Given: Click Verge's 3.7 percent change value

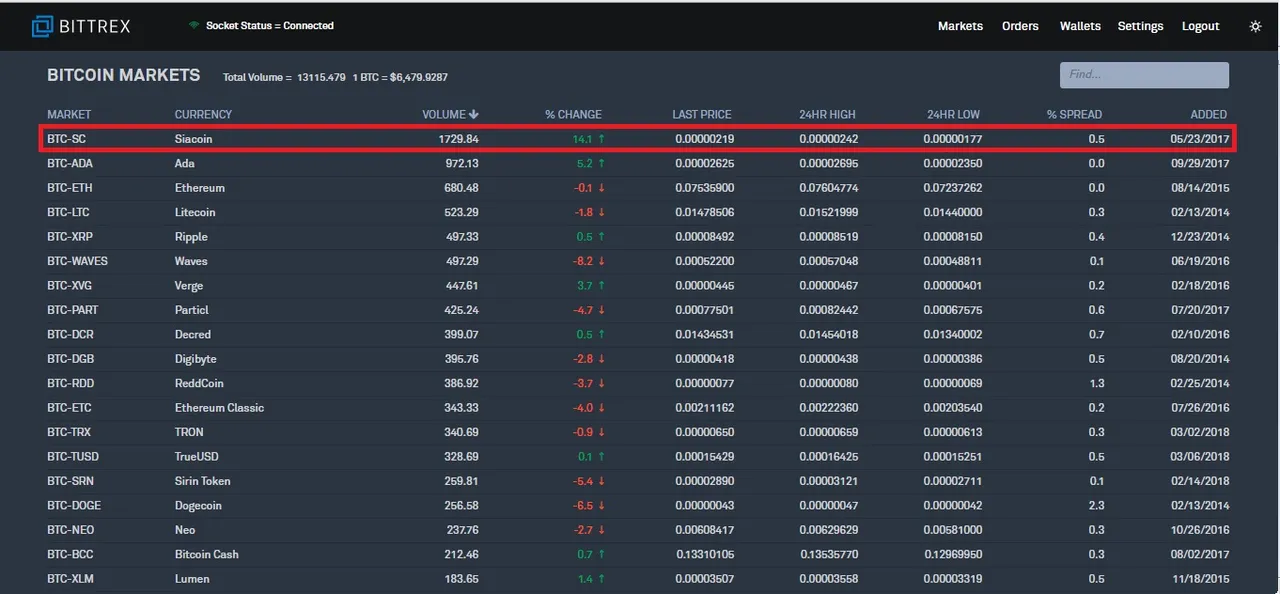Looking at the screenshot, I should [585, 286].
